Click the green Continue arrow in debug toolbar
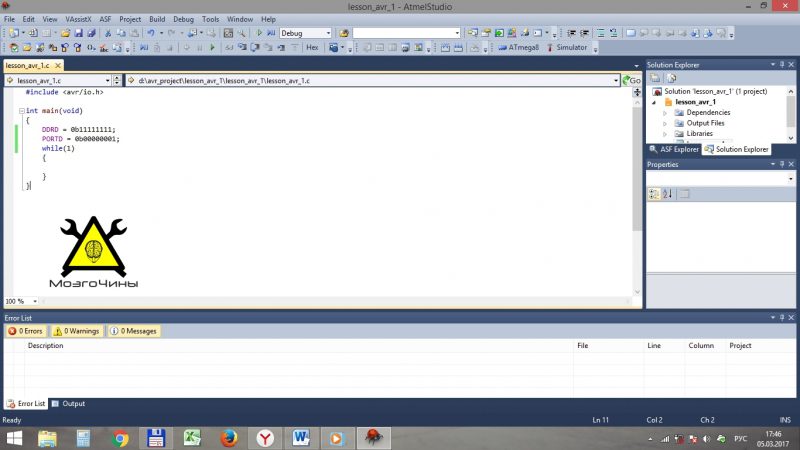 [212, 47]
